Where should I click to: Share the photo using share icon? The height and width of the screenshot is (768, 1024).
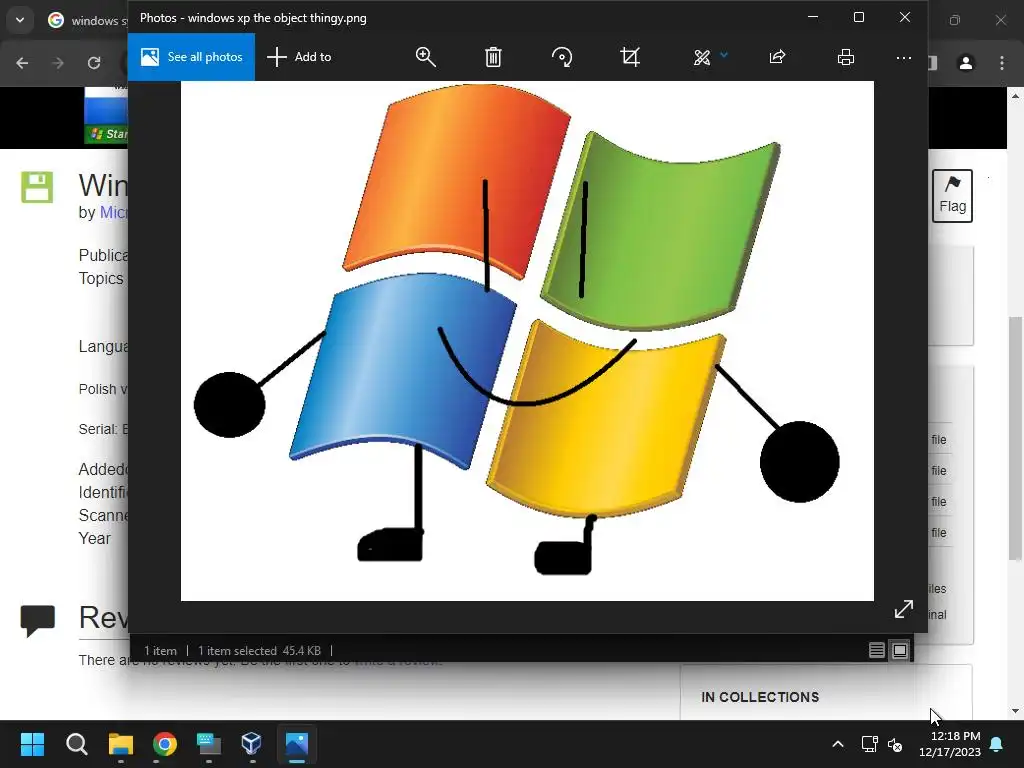776,57
